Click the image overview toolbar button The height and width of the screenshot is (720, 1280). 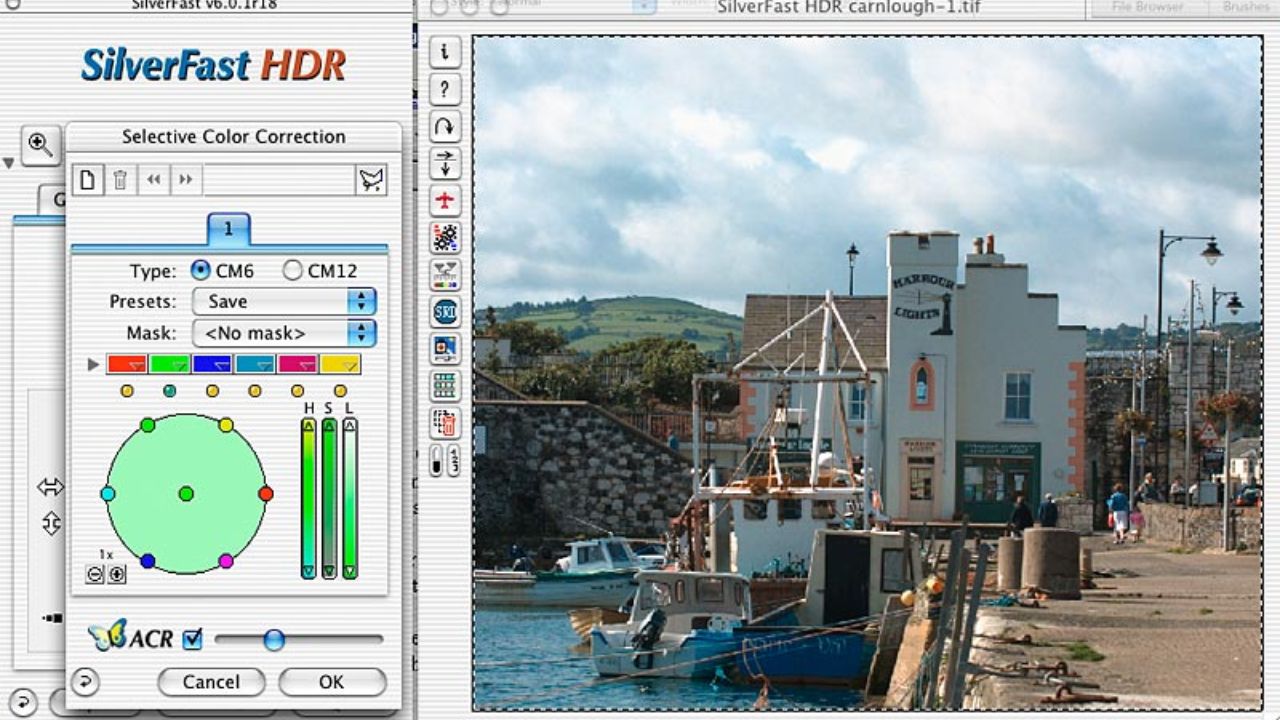445,349
